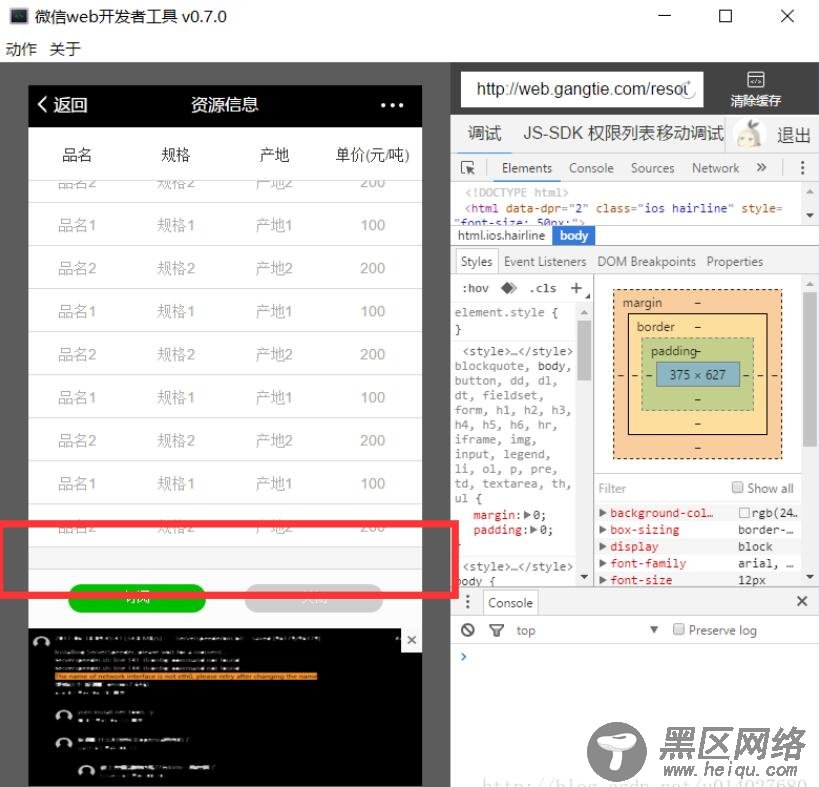Screen dimensions: 819x787
Task: Switch to the Network tab
Action: pyautogui.click(x=715, y=168)
